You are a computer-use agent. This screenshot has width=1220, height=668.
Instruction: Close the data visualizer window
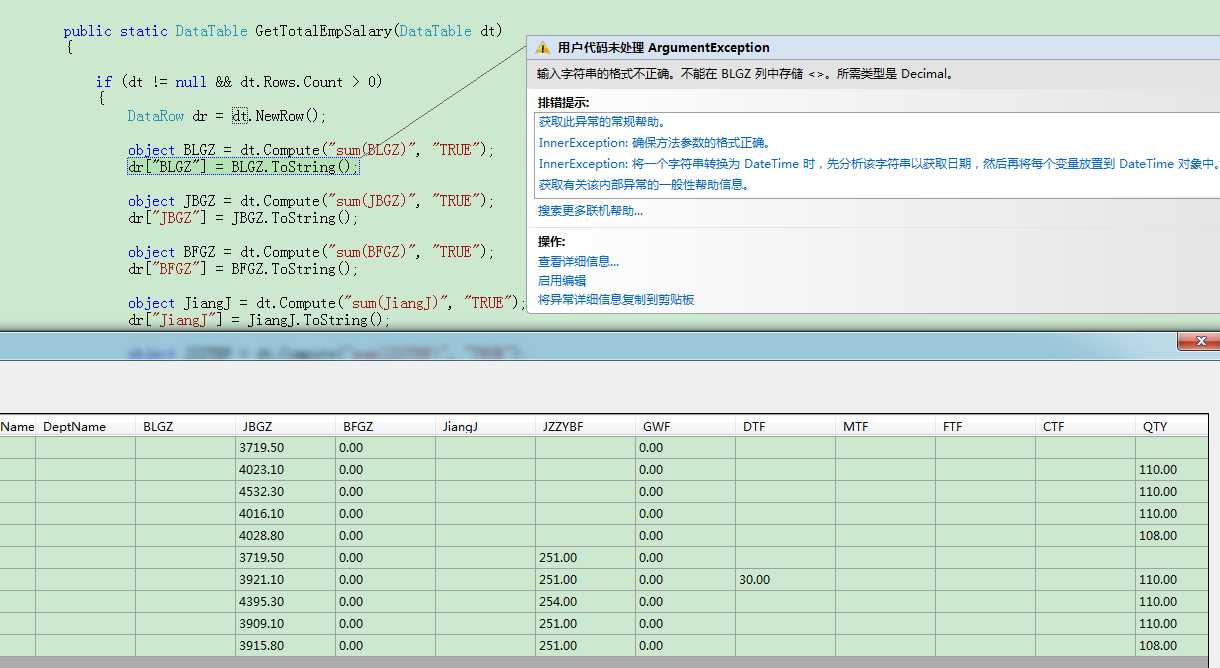coord(1198,342)
